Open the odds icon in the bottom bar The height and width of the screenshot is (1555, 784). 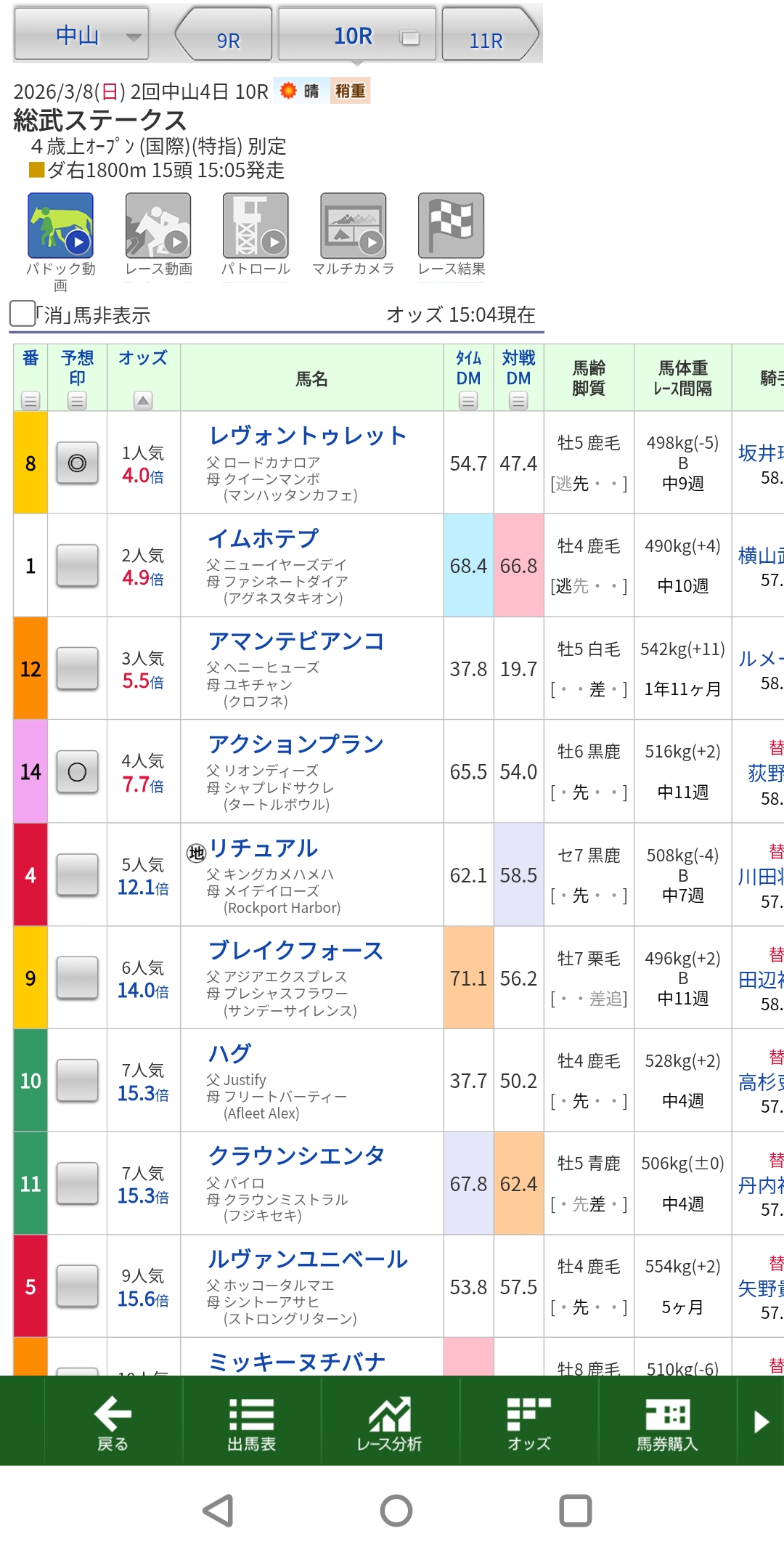tap(528, 1421)
